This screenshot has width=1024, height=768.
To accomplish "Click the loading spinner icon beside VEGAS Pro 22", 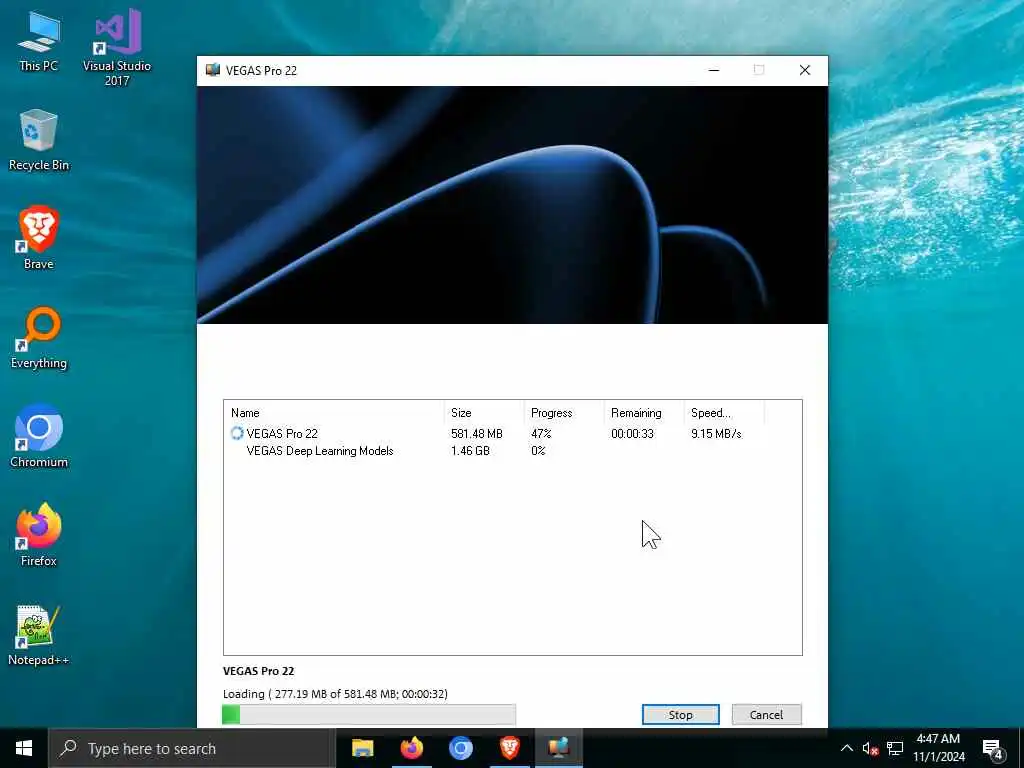I will 236,433.
